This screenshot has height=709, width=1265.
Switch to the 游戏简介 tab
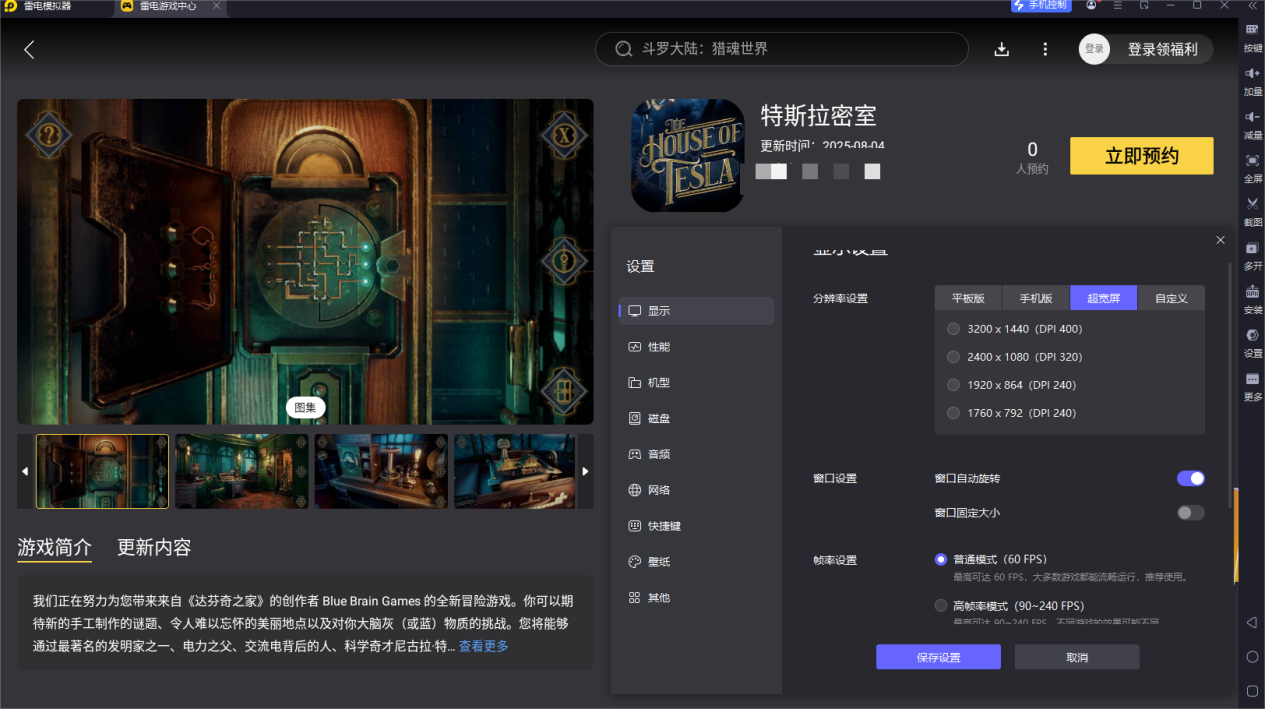54,547
